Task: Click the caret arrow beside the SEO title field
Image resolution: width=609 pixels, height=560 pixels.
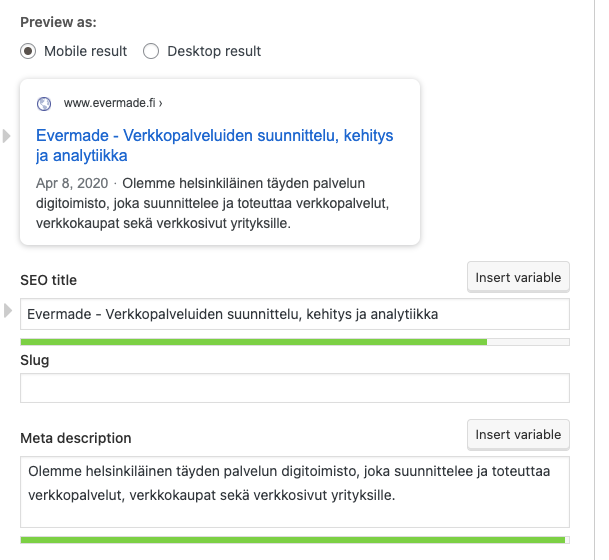Action: tap(8, 309)
